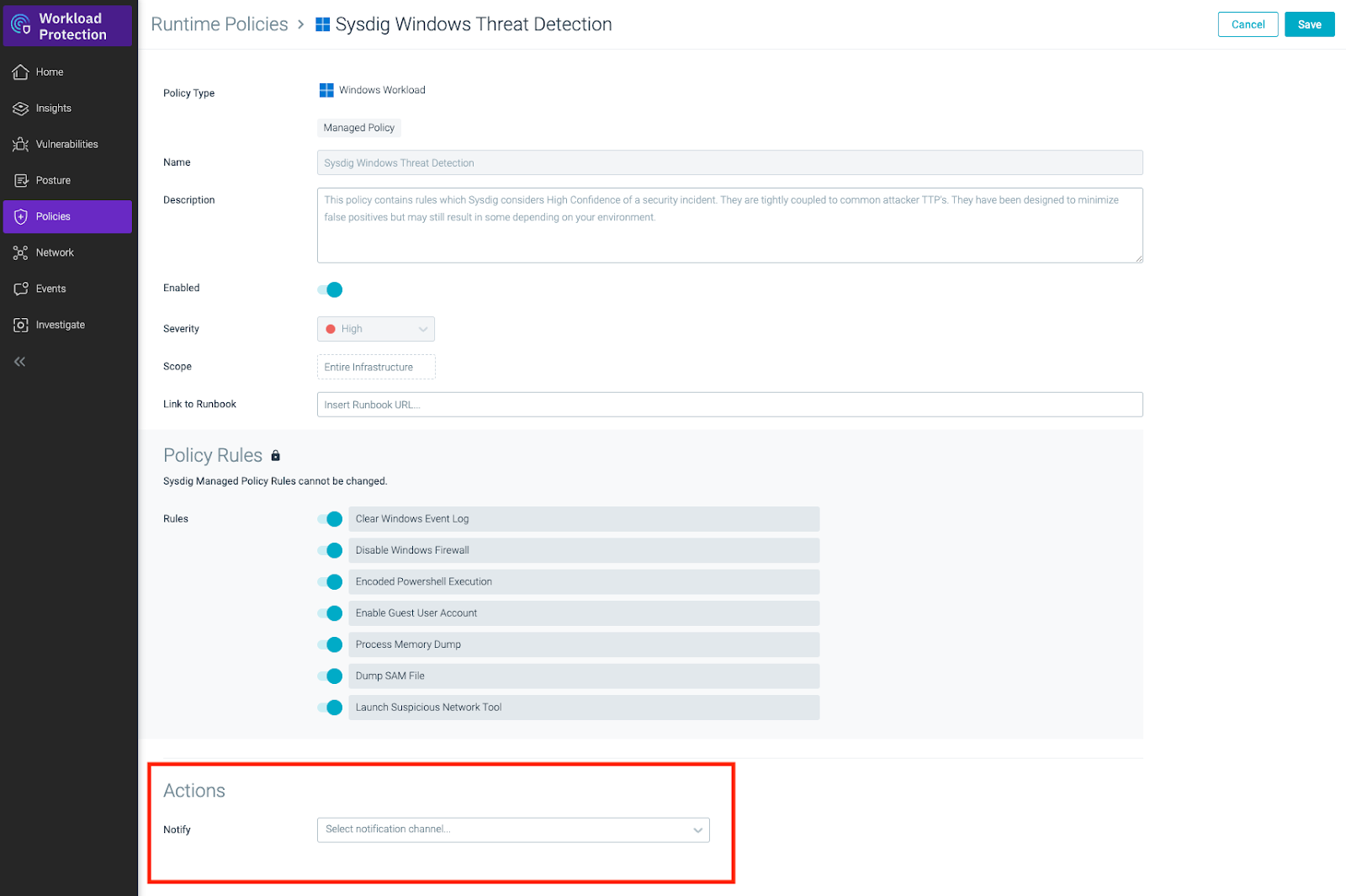Click the Description text area
This screenshot has height=896, width=1346.
coord(729,225)
